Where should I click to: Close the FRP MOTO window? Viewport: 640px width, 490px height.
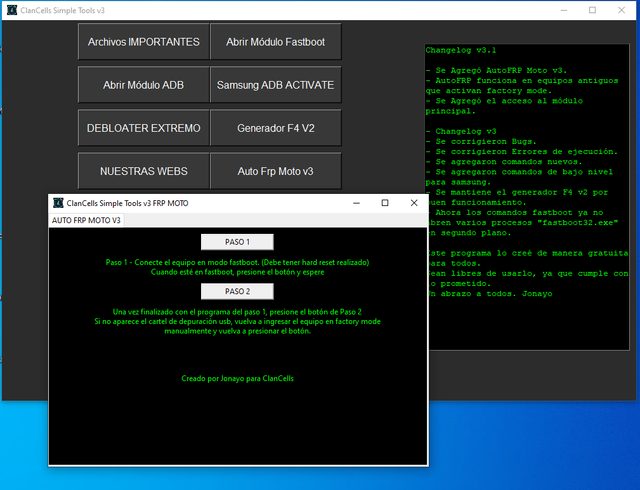pos(414,203)
